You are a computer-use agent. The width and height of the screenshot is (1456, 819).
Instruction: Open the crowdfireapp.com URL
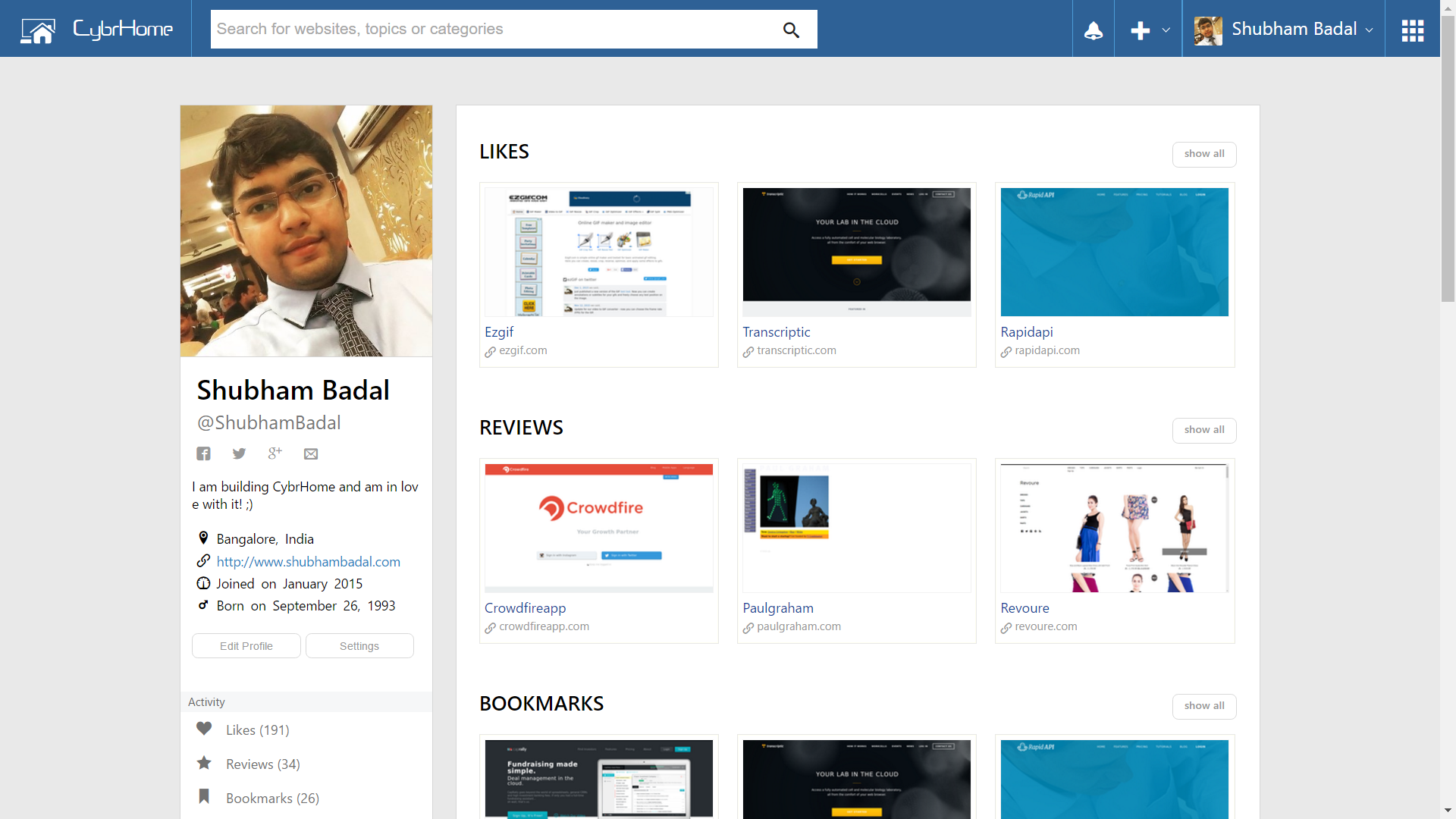544,626
